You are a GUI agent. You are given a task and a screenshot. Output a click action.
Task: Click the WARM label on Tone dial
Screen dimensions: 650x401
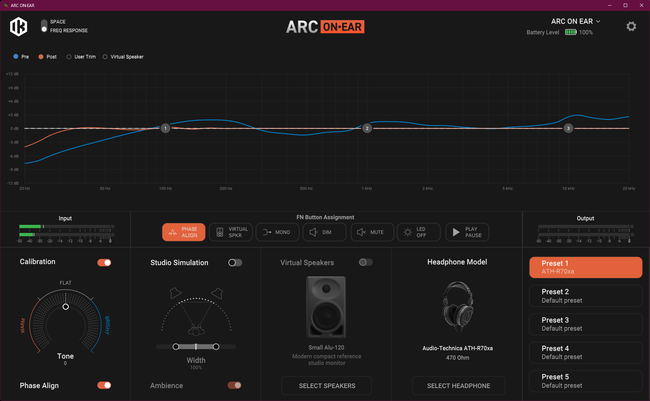click(23, 326)
